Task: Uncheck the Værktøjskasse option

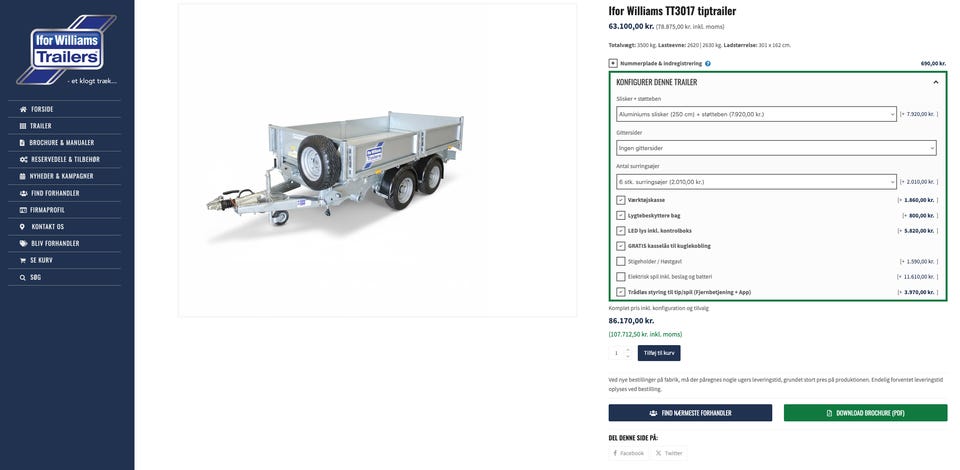Action: click(x=621, y=200)
